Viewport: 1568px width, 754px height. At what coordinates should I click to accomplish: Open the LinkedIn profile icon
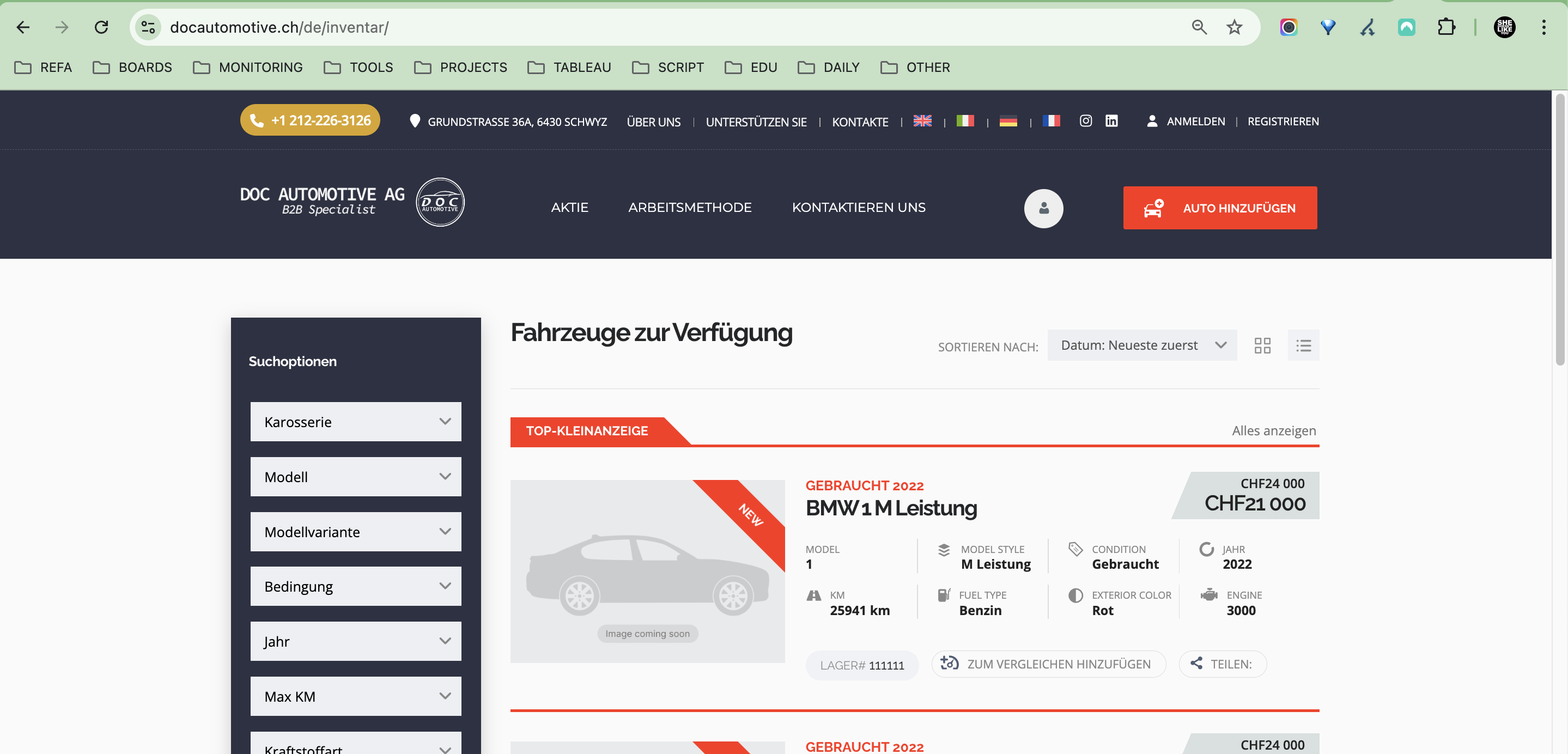click(x=1111, y=121)
